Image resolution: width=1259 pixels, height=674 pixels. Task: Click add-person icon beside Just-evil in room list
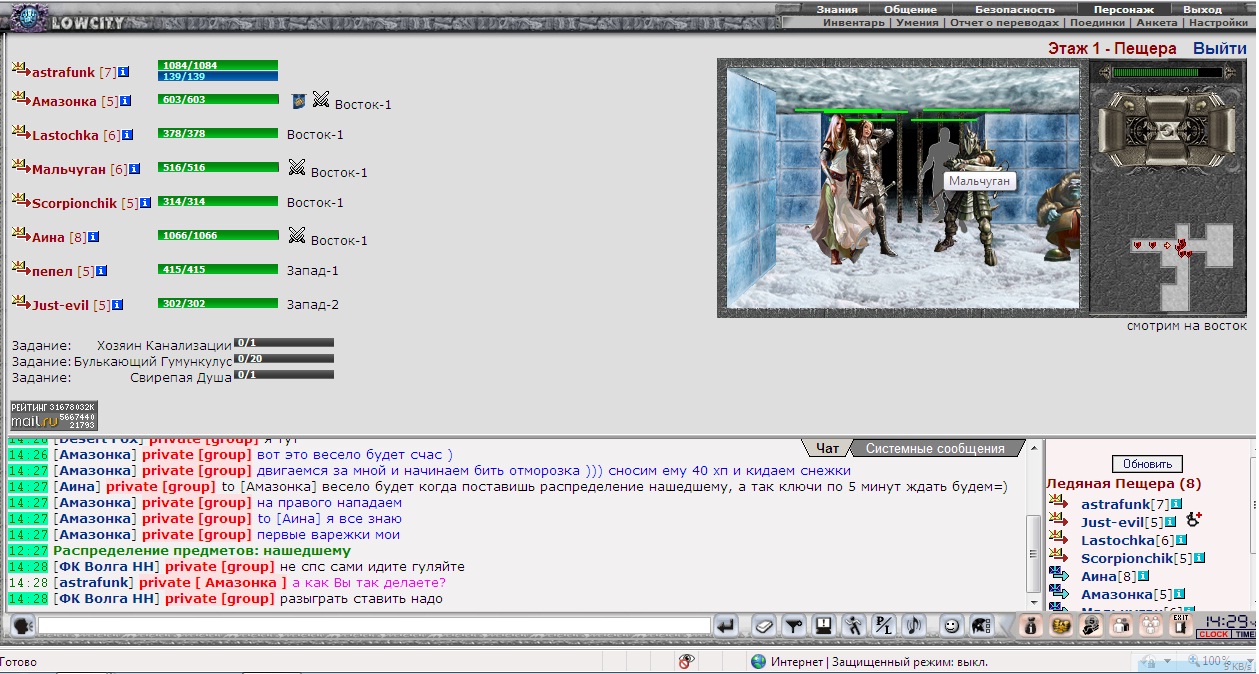1193,520
